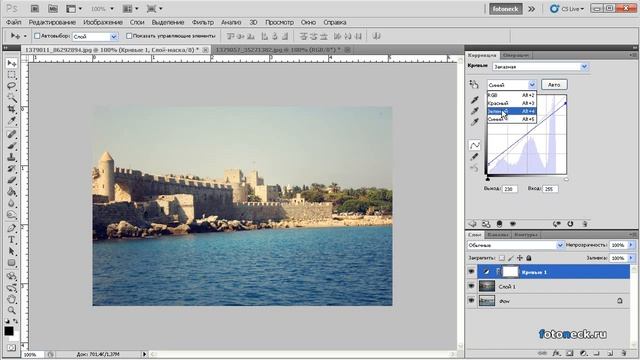Open the channel dropdown showing Синий
This screenshot has width=640, height=360.
click(511, 85)
